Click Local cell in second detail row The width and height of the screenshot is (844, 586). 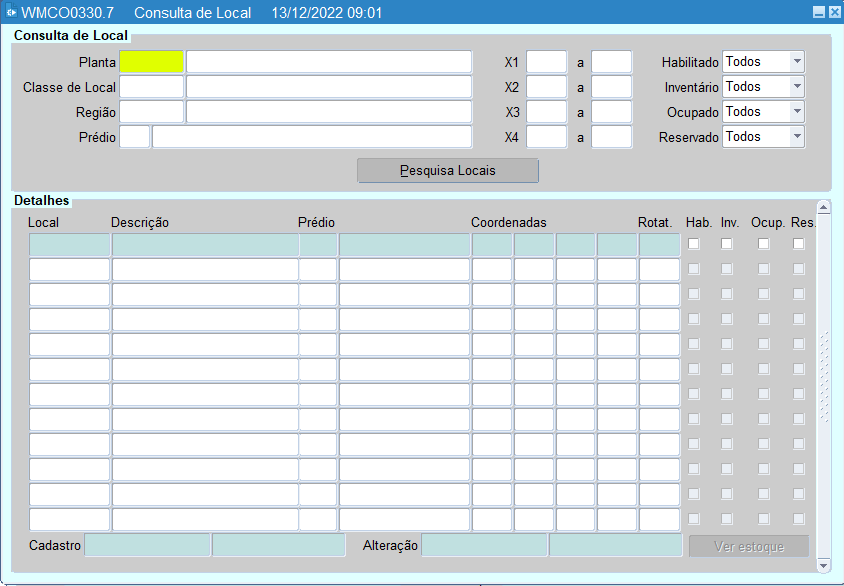(69, 270)
